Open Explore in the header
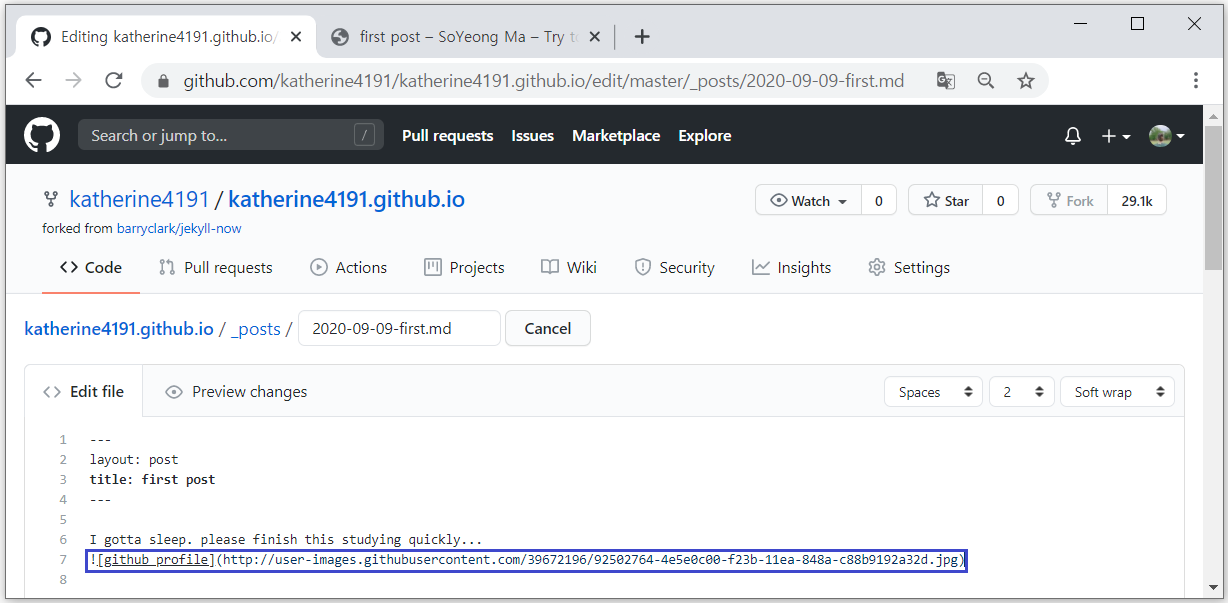This screenshot has height=603, width=1228. click(x=705, y=136)
